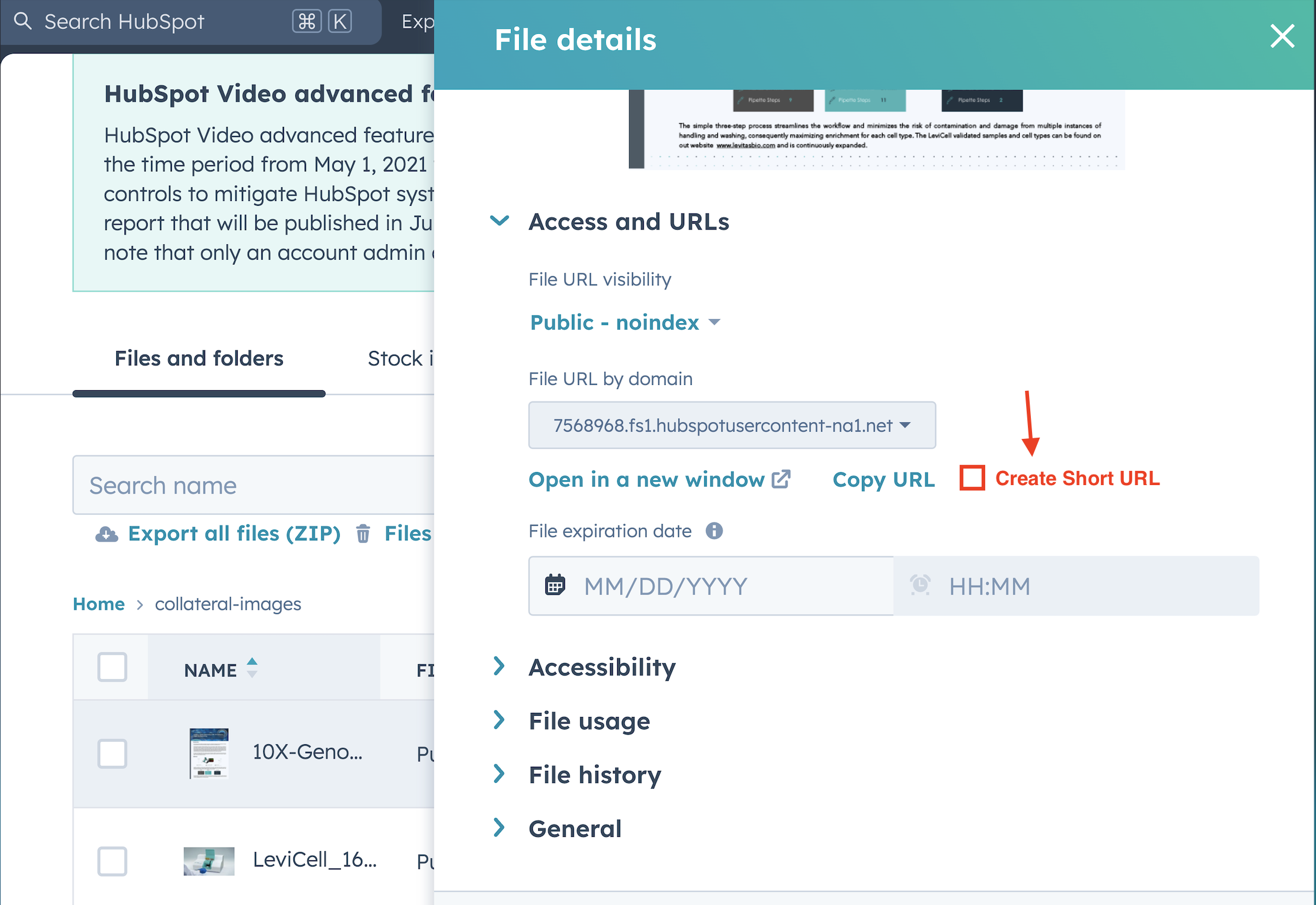Click the 10X-Geno file thumbnail

click(x=209, y=754)
